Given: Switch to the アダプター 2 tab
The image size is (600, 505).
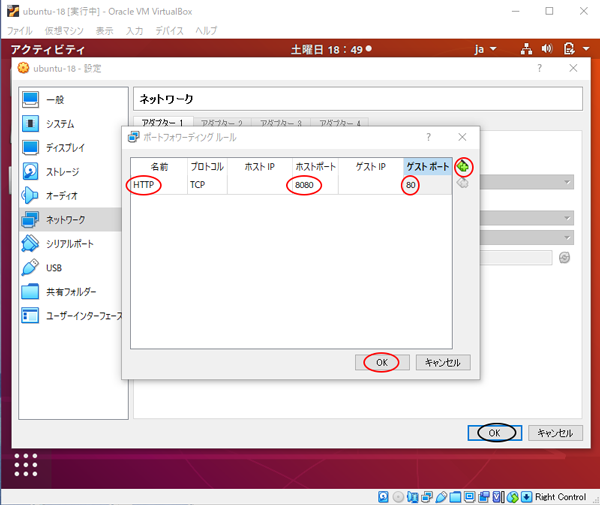Looking at the screenshot, I should tap(222, 122).
